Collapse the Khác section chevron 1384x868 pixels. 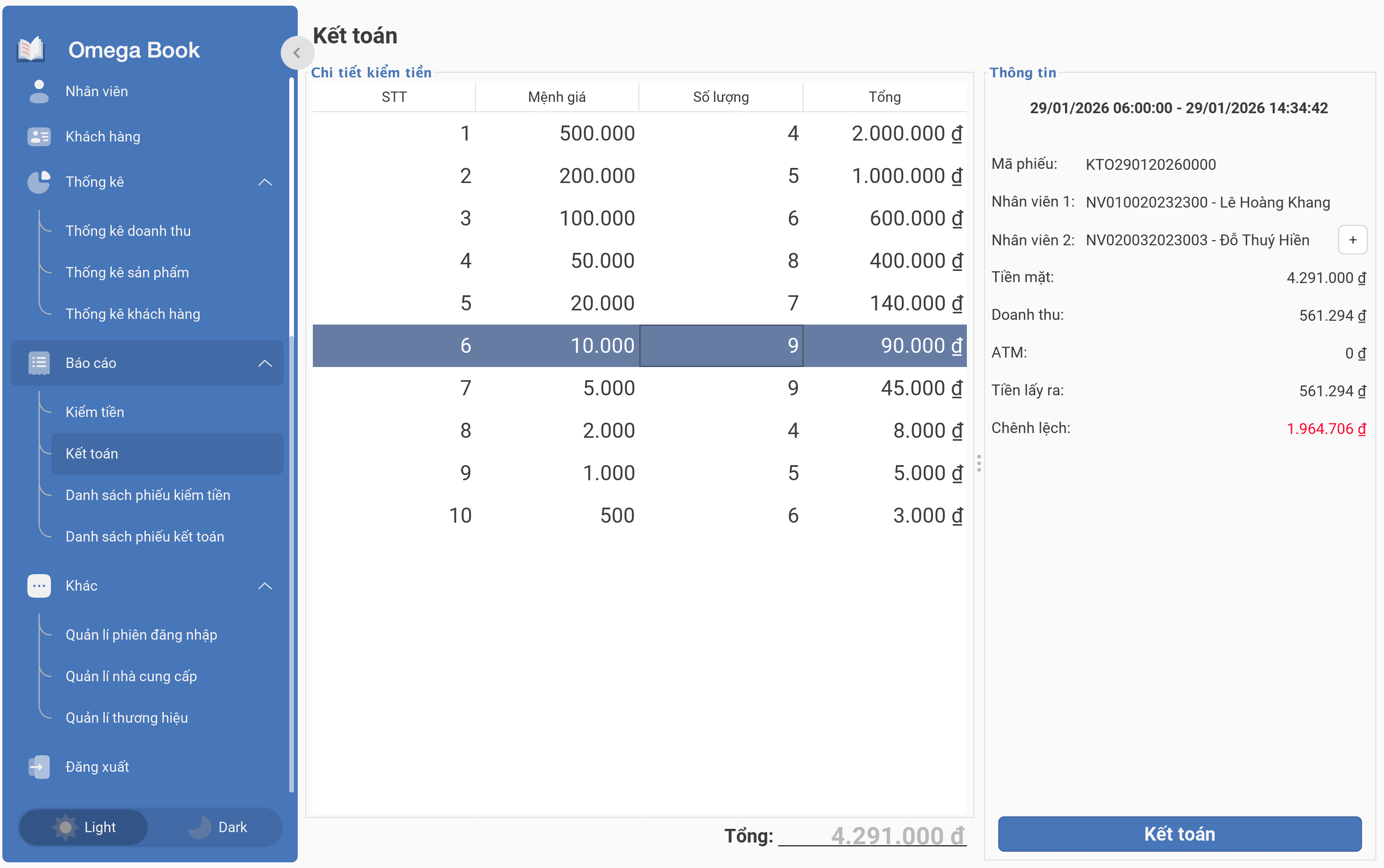(265, 585)
